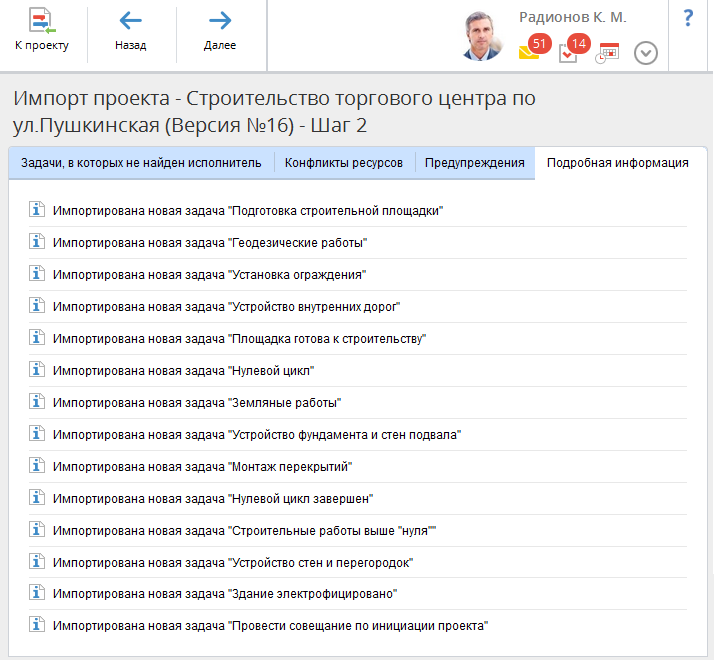Select the 'Земляные работы' import message
This screenshot has width=714, height=660.
(197, 402)
